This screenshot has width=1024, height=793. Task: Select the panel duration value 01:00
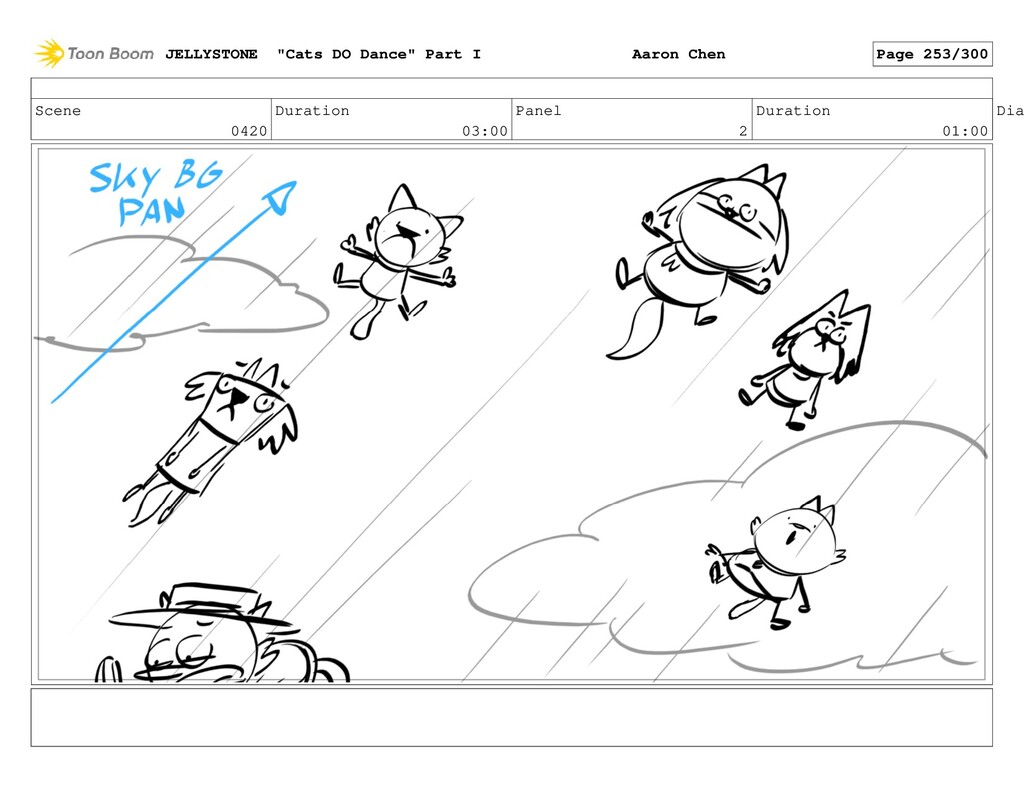pos(965,131)
